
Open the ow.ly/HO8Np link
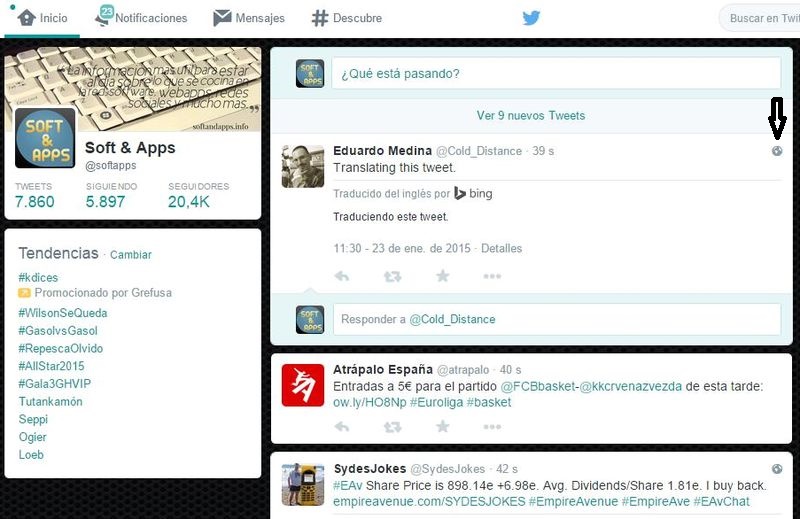tap(369, 403)
